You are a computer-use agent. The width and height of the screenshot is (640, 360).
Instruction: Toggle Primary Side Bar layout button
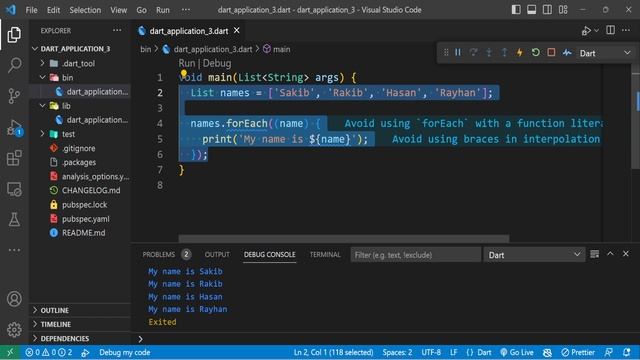pyautogui.click(x=516, y=9)
